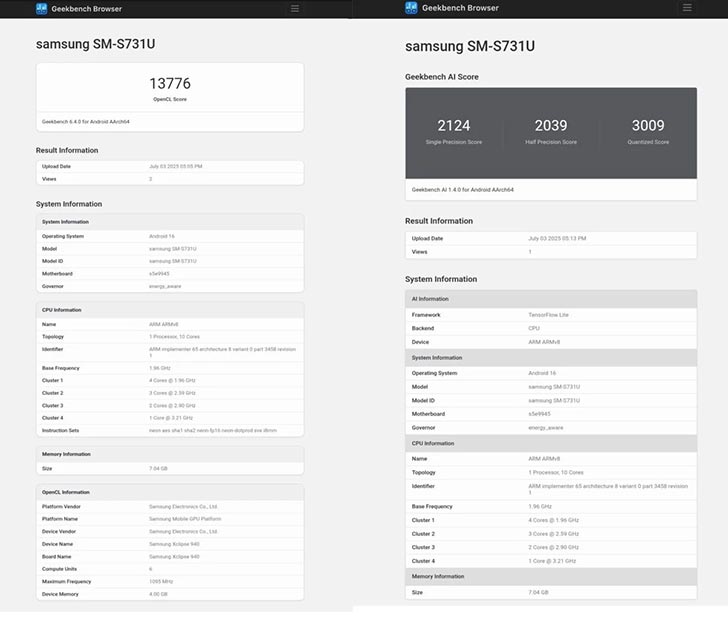
Task: Click the Geekbench logo on the OpenCL page
Action: pyautogui.click(x=41, y=8)
